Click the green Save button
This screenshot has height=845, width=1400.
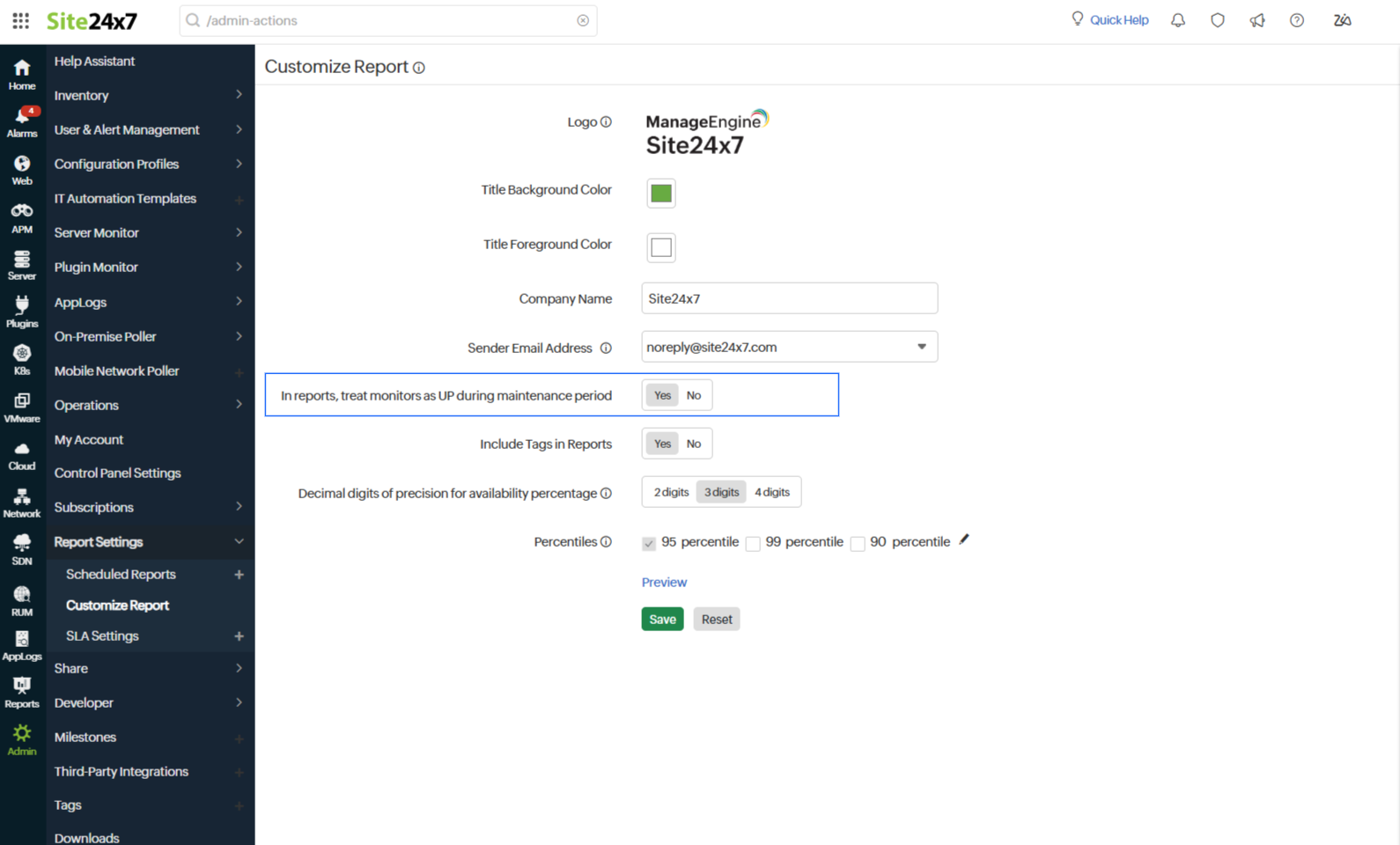click(x=662, y=620)
